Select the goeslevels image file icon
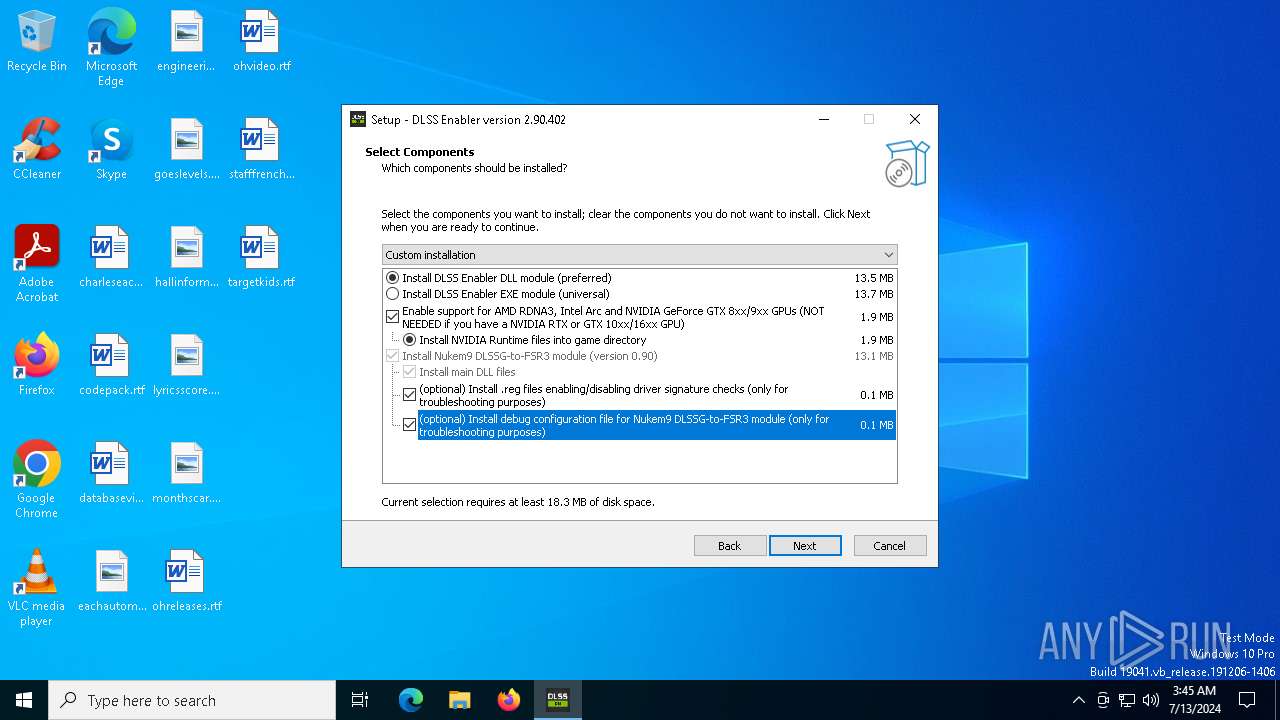The image size is (1280, 720). tap(186, 150)
